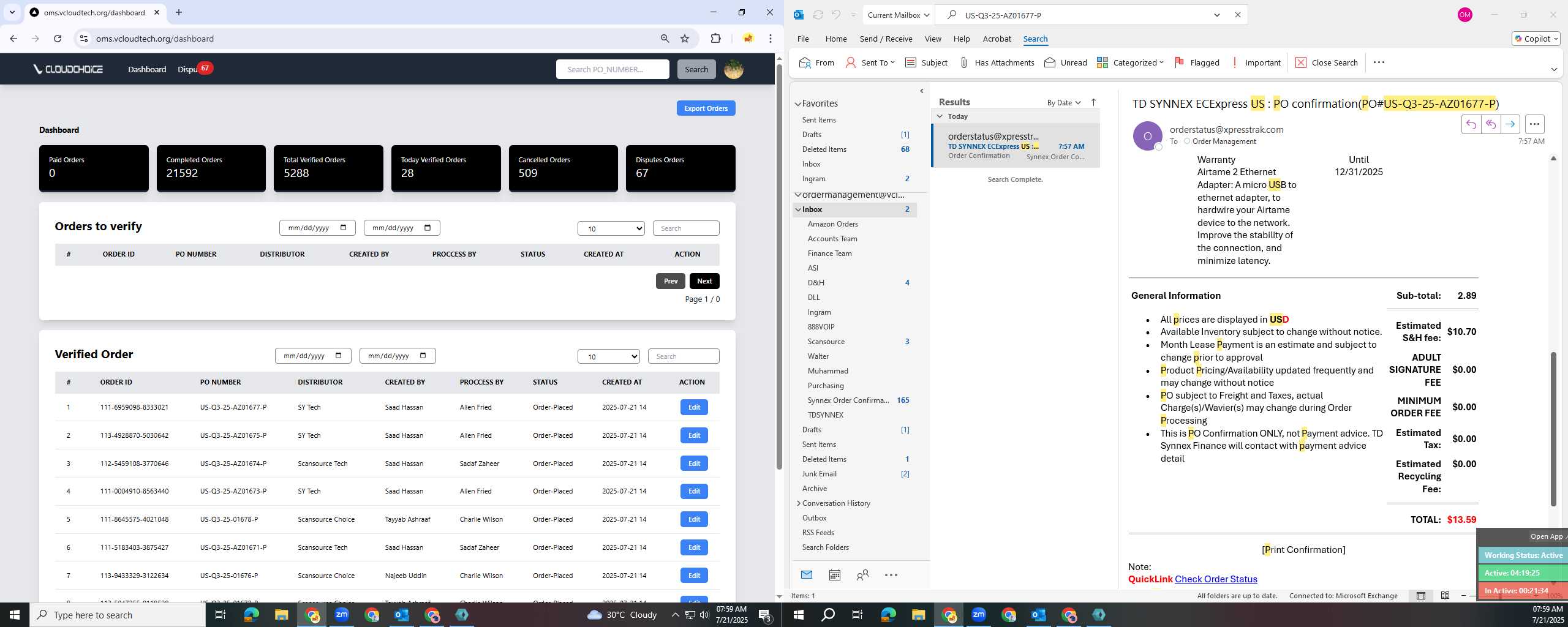
Task: Open Chrome extensions puzzle icon
Action: click(x=715, y=39)
